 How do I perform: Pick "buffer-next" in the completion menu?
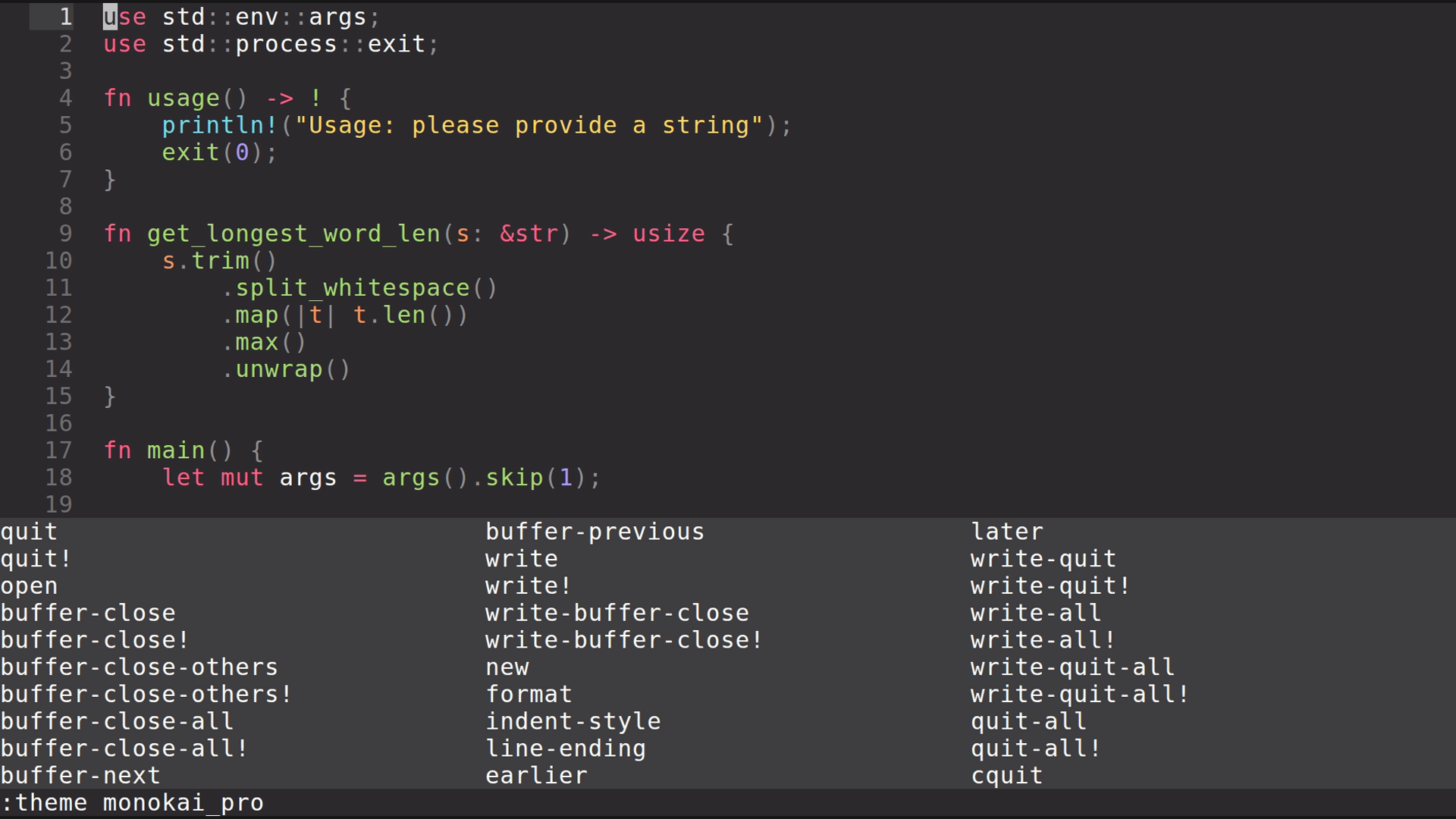coord(80,776)
